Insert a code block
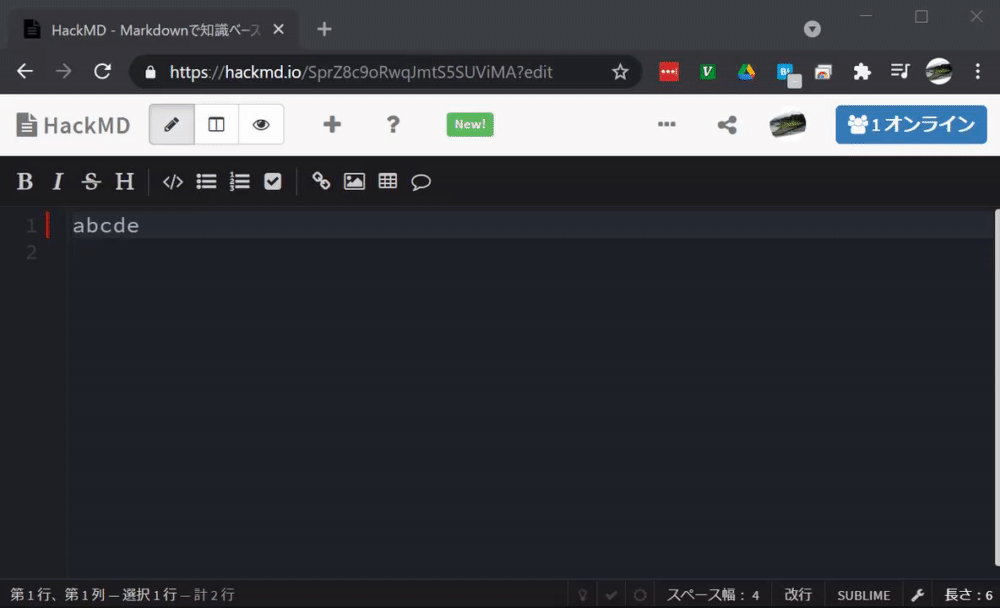Viewport: 1000px width, 608px height. [x=172, y=181]
